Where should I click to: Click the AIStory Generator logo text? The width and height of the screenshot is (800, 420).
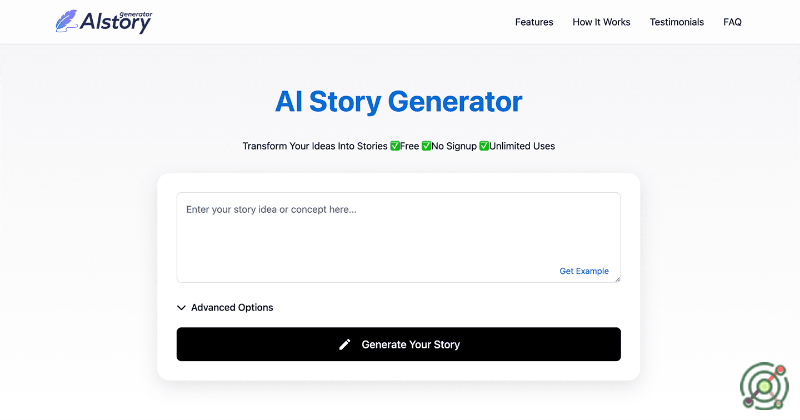(x=117, y=22)
